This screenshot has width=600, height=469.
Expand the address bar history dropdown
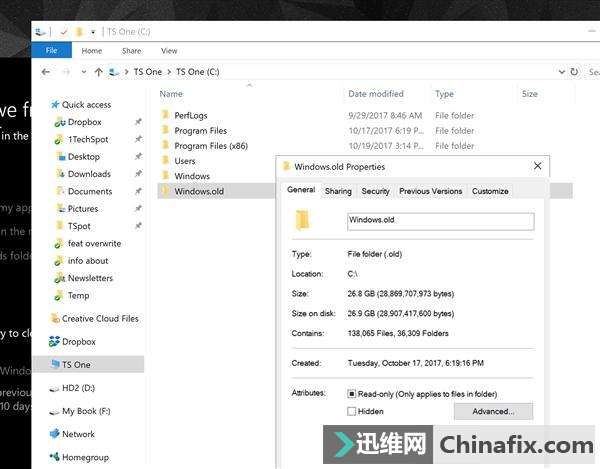click(561, 72)
